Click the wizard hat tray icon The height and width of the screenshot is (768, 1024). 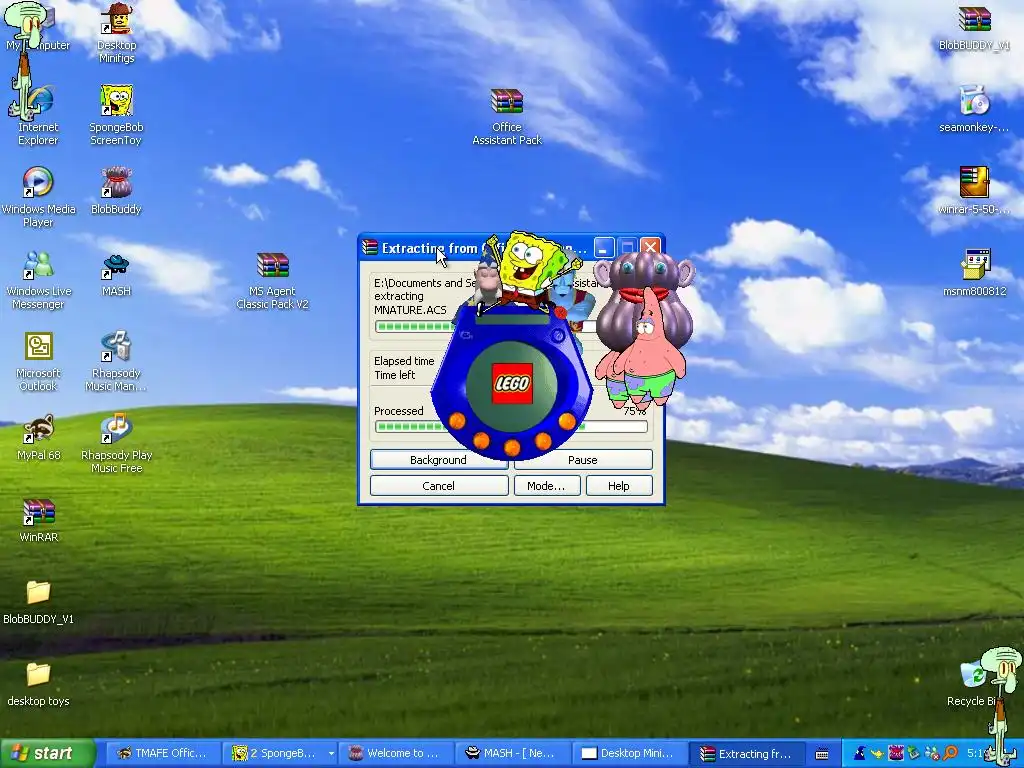pos(860,753)
